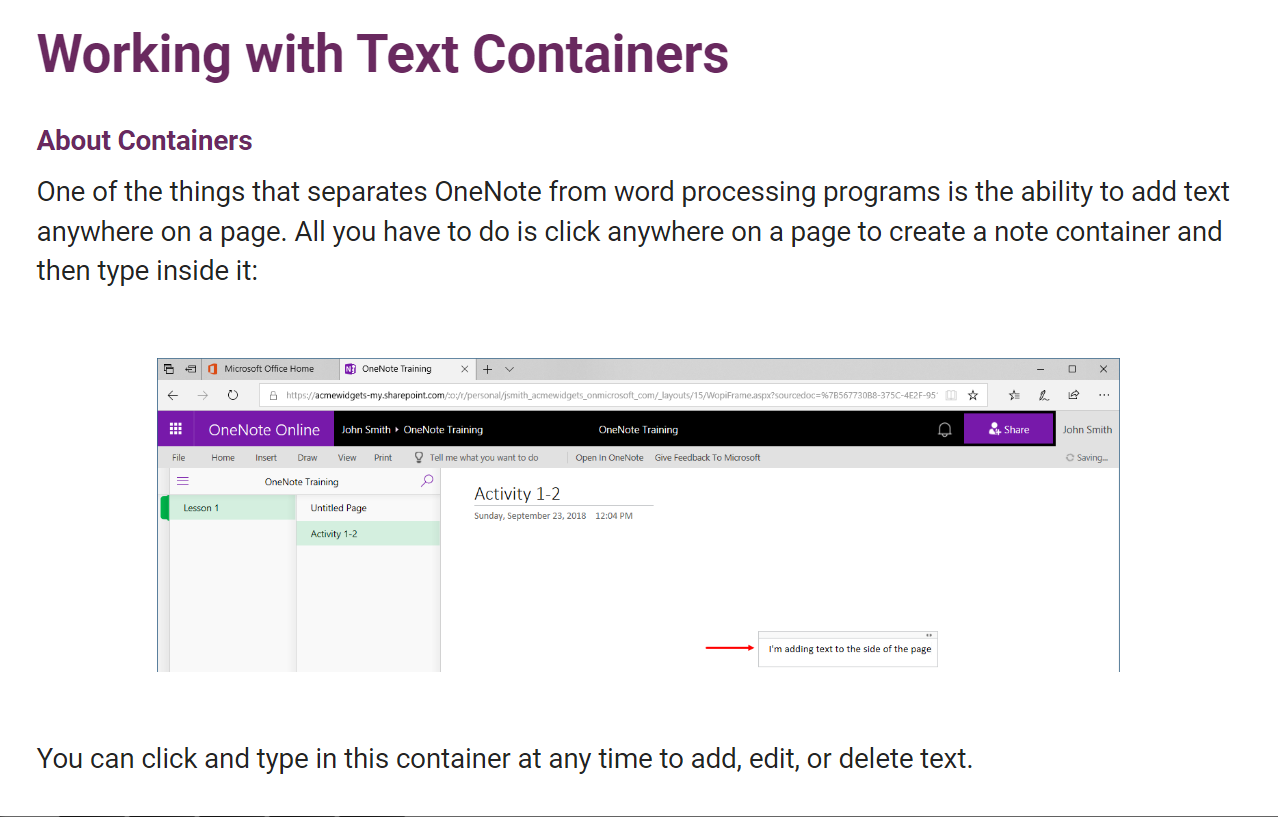Switch to the Home ribbon tab
The width and height of the screenshot is (1278, 817).
coord(223,458)
